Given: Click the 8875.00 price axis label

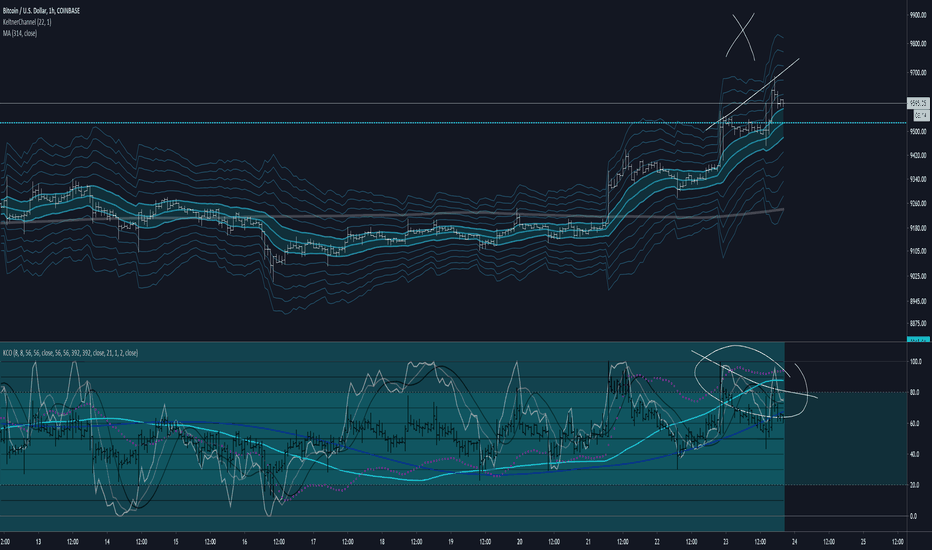Looking at the screenshot, I should pyautogui.click(x=918, y=323).
